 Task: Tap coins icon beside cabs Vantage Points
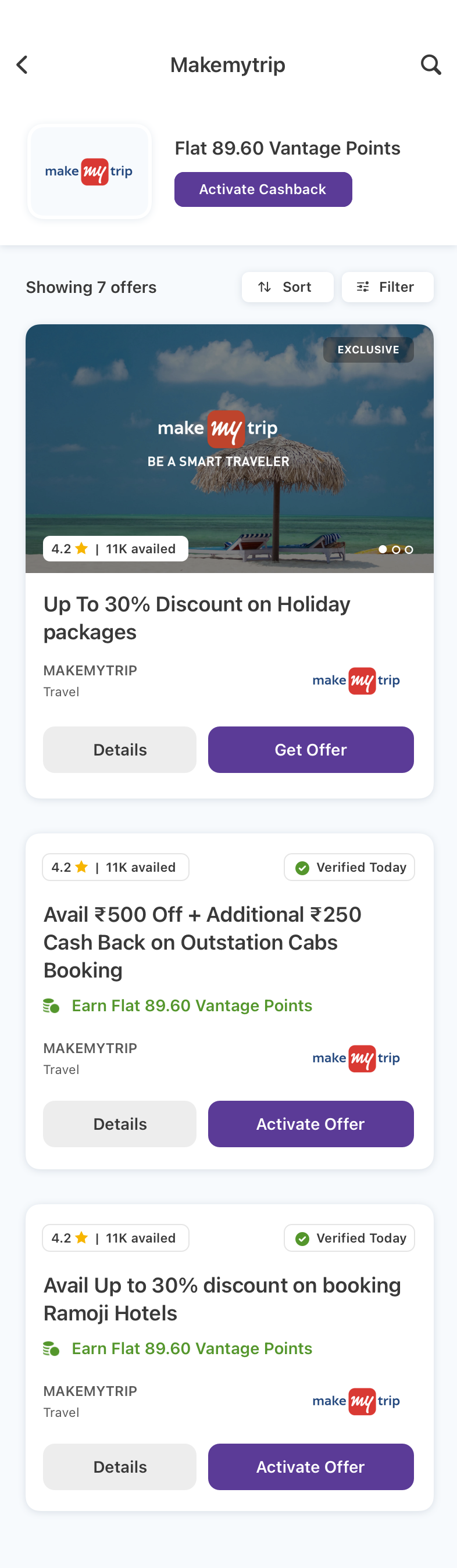pyautogui.click(x=51, y=1006)
